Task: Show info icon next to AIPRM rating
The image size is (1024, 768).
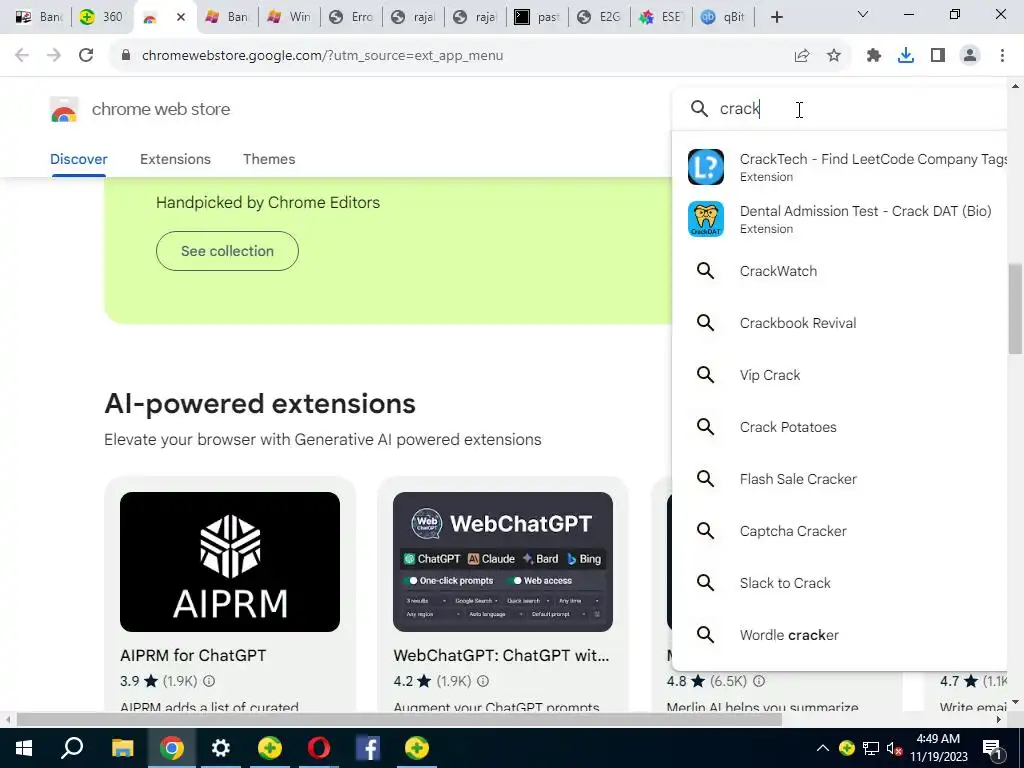Action: (x=209, y=681)
